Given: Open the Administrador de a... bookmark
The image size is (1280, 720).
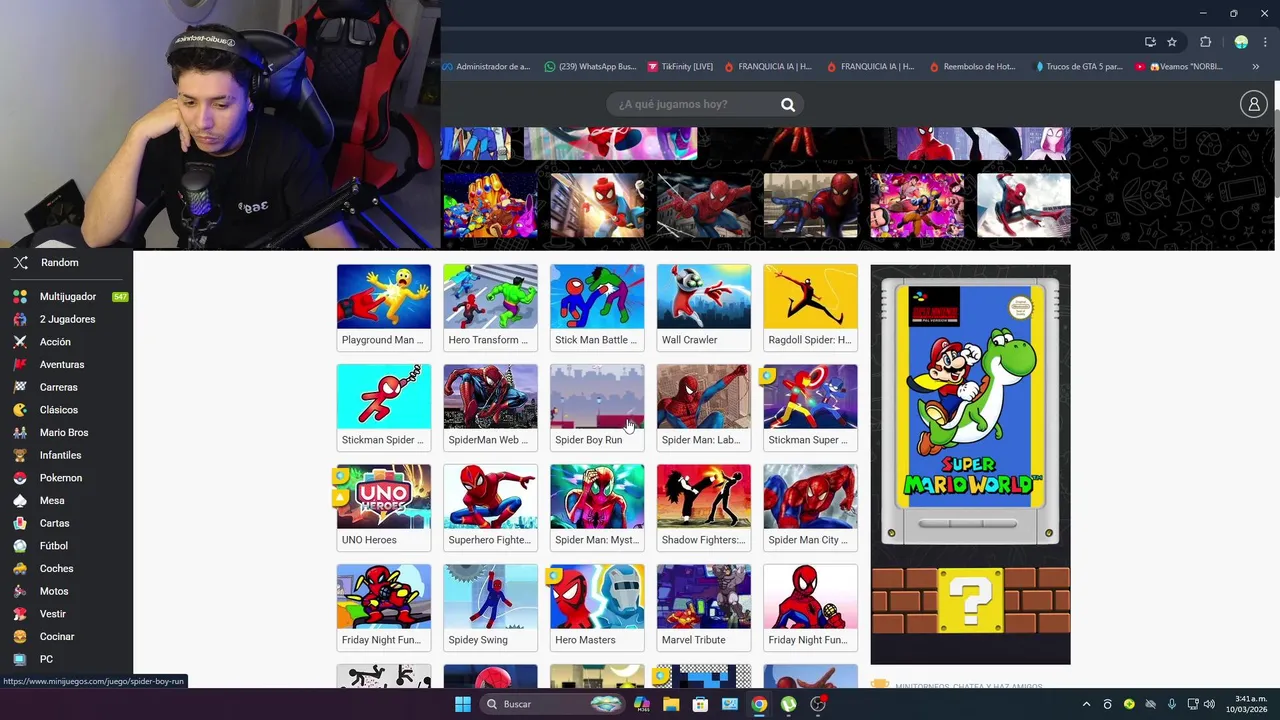Looking at the screenshot, I should point(487,67).
